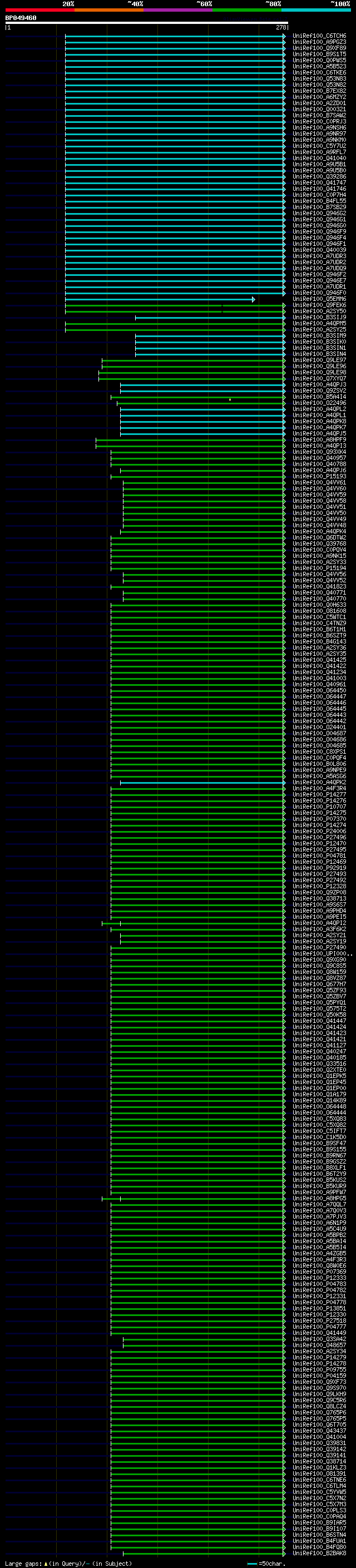
Task: Select label UniRef100_B3SIM9
Action: pos(319,336)
